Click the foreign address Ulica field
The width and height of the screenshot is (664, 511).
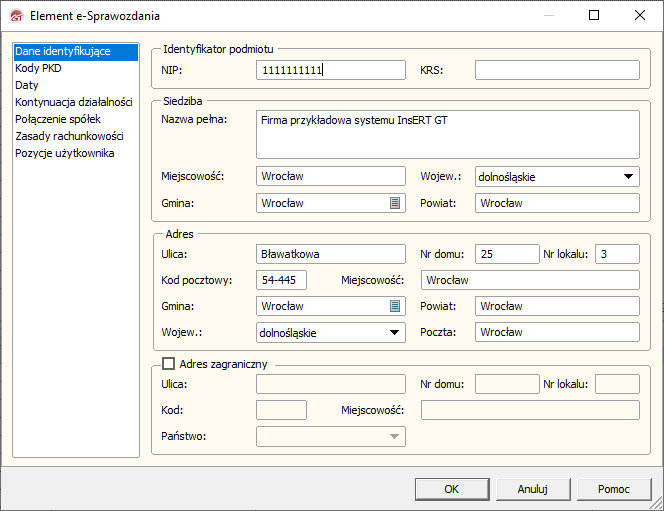pyautogui.click(x=331, y=384)
